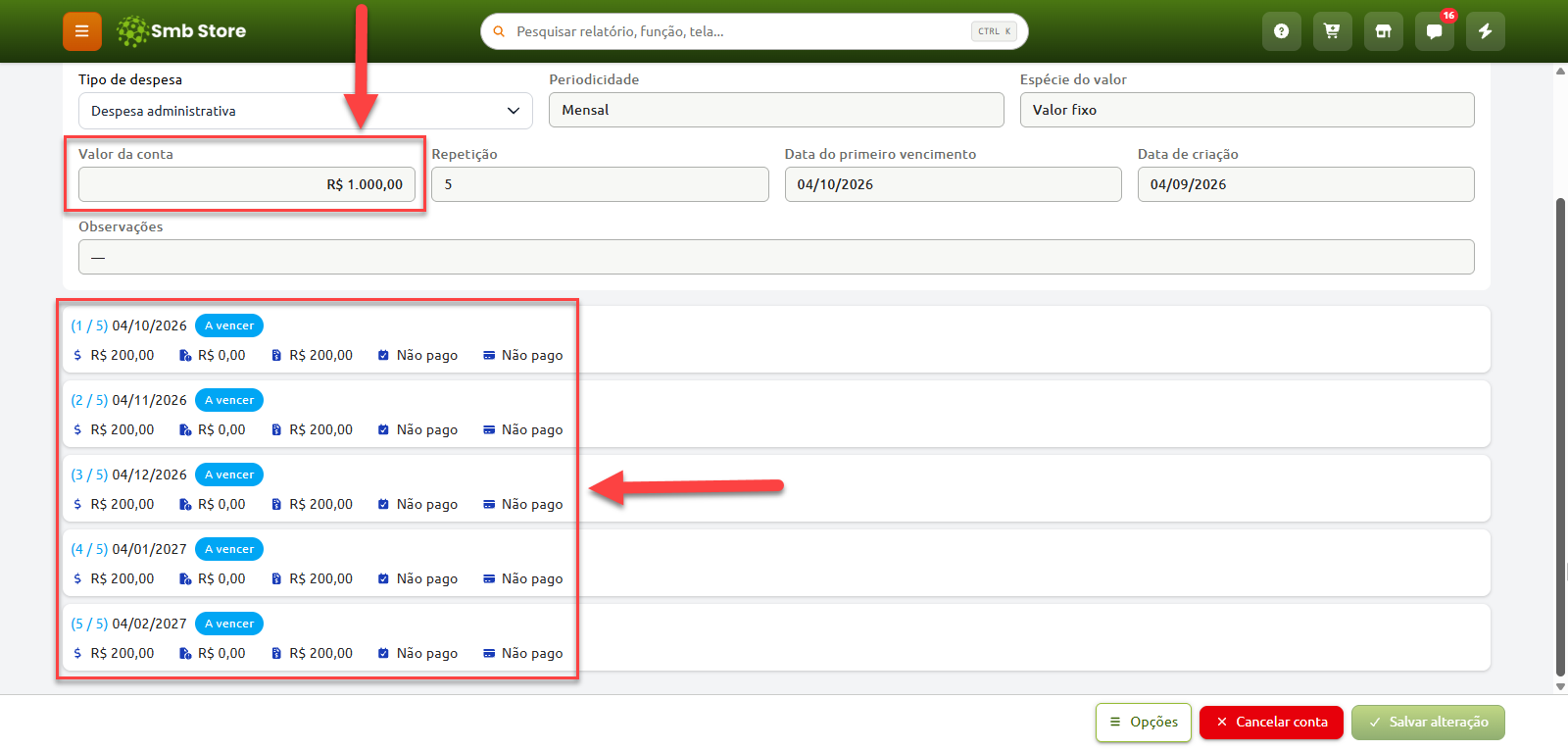Click the dollar sign icon in installment 1/5
1568x750 pixels.
[77, 355]
